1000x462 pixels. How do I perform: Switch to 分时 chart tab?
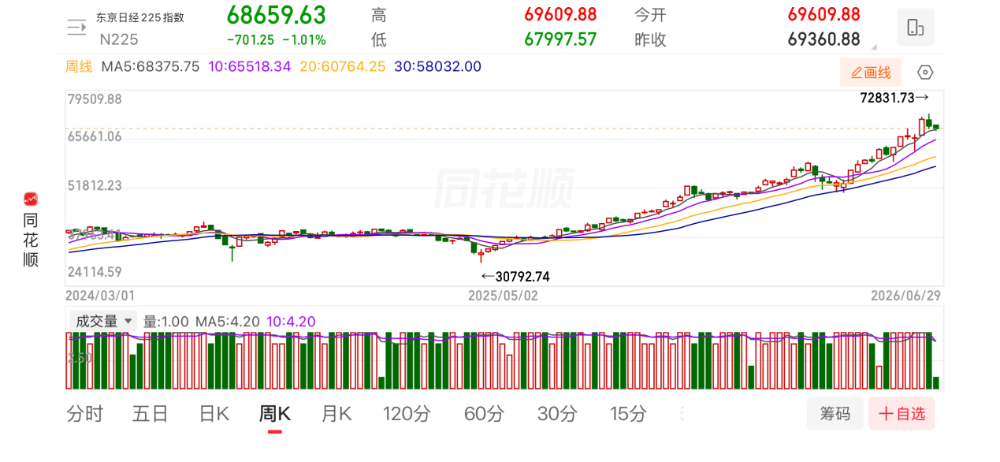coord(85,414)
